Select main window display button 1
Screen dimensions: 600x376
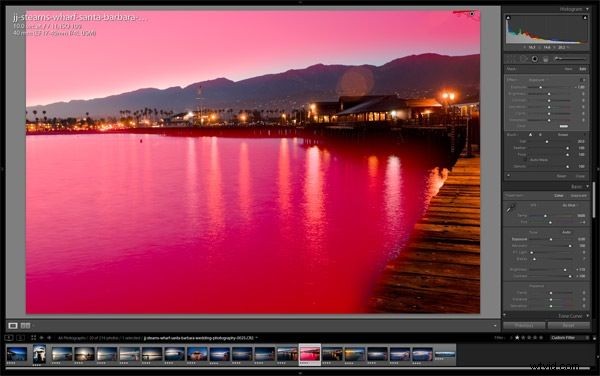pyautogui.click(x=9, y=338)
